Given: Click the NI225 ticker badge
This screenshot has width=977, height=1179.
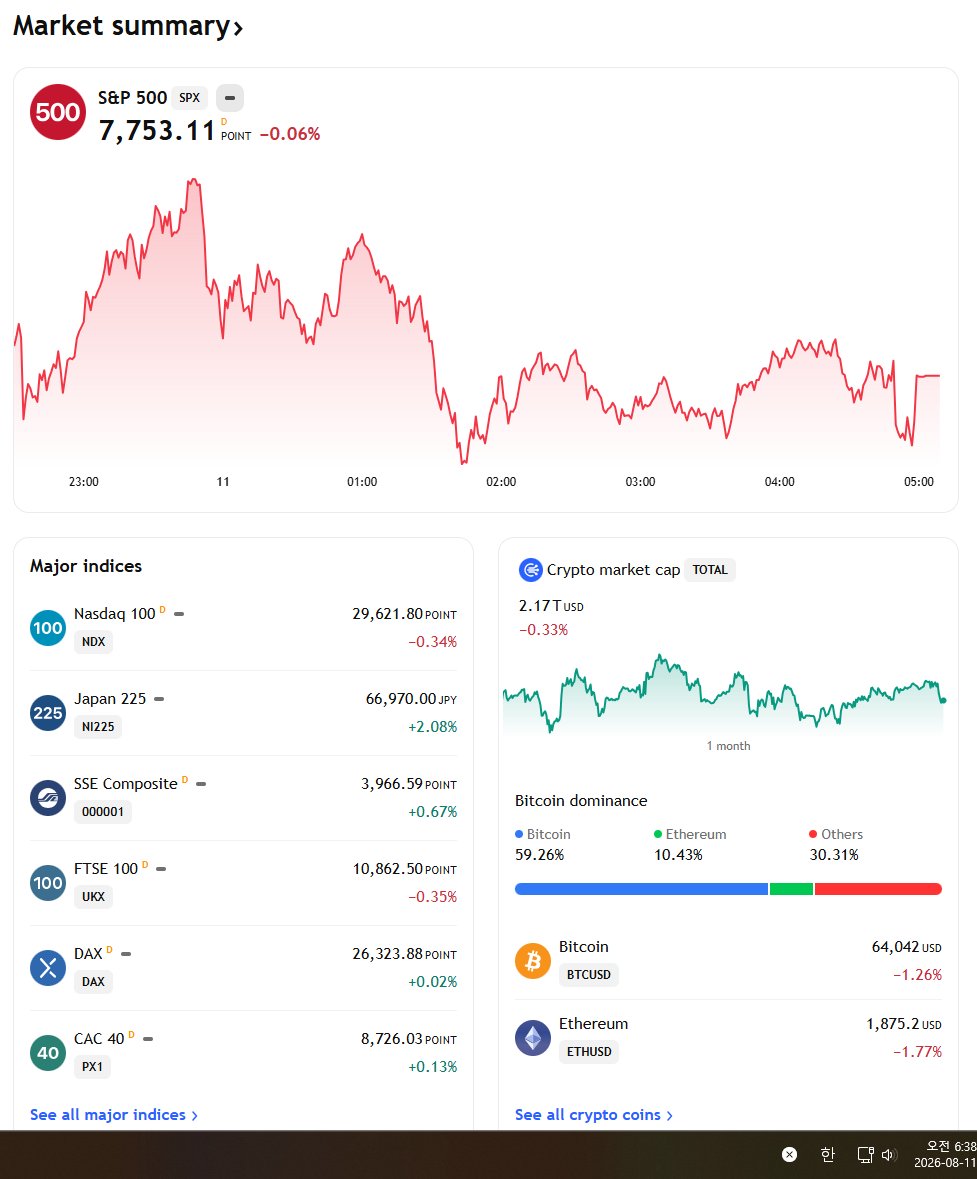Looking at the screenshot, I should tap(98, 726).
